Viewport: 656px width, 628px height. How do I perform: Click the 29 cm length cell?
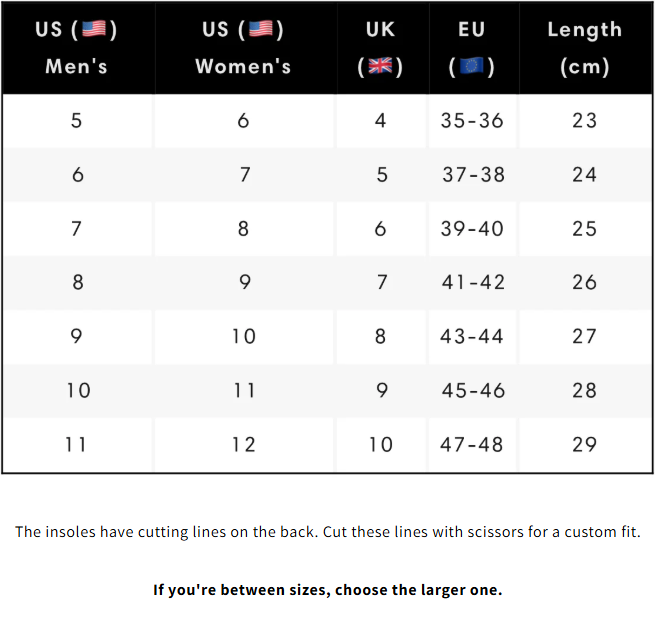tap(584, 445)
